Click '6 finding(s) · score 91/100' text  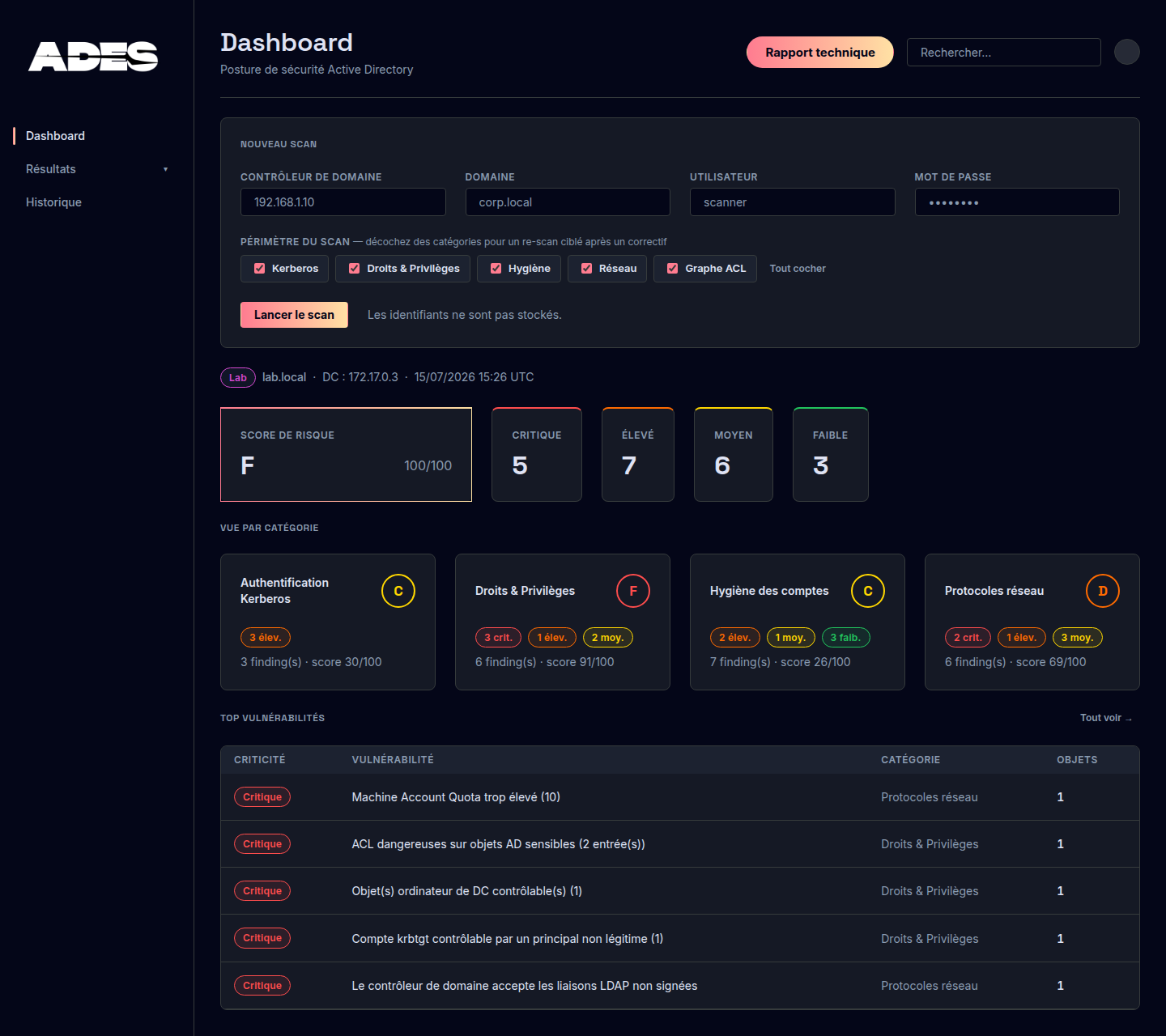(545, 662)
